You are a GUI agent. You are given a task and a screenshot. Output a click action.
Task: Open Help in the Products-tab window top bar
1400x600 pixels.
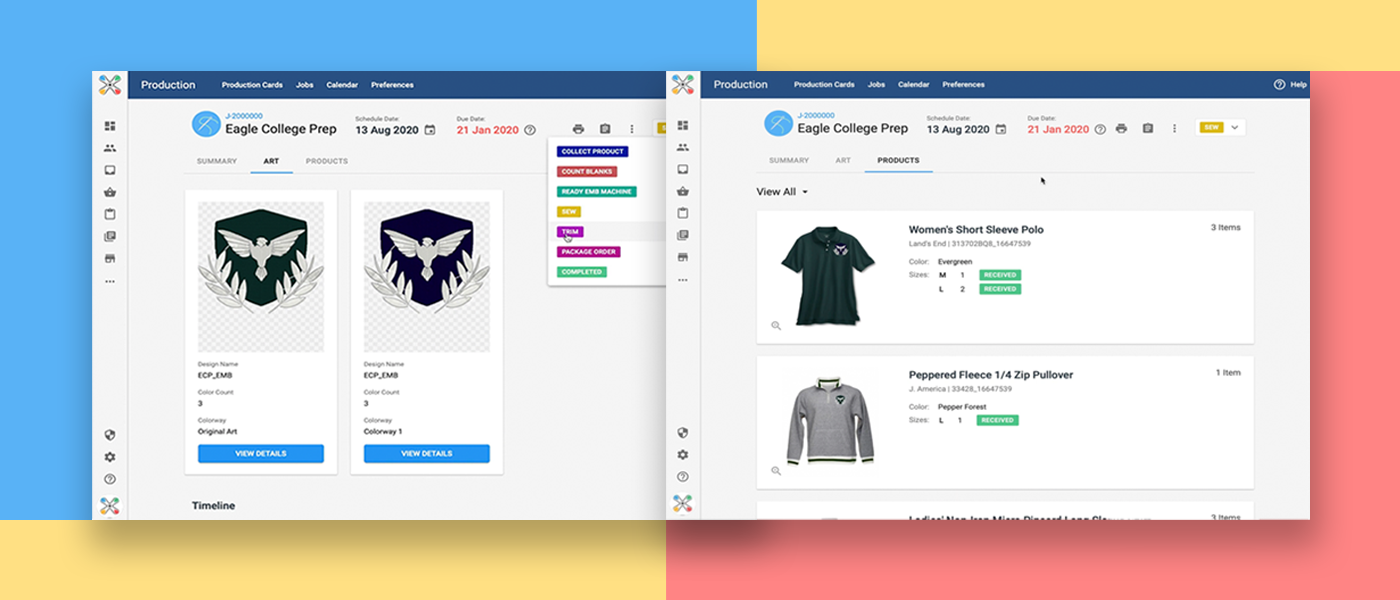pyautogui.click(x=1290, y=85)
